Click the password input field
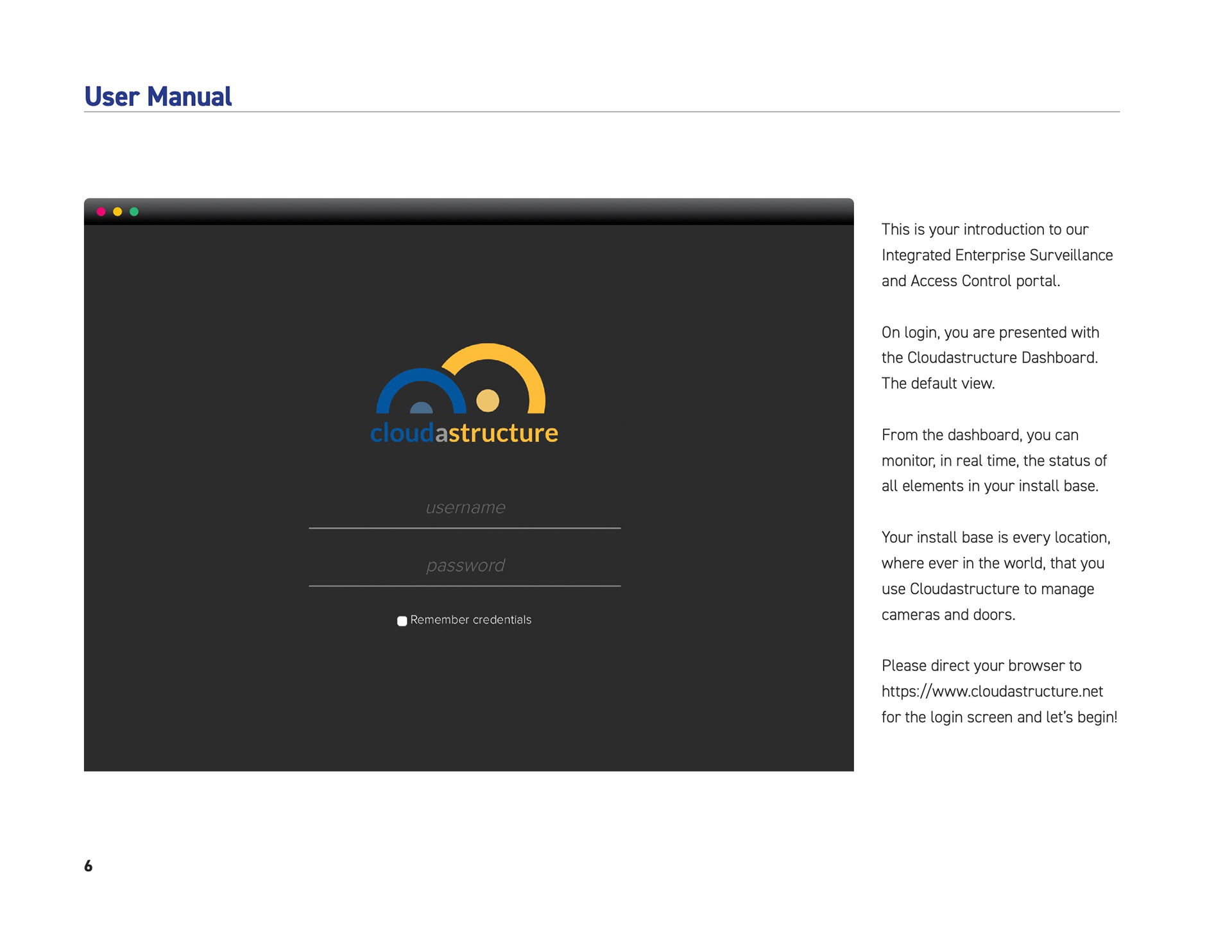 click(x=465, y=568)
